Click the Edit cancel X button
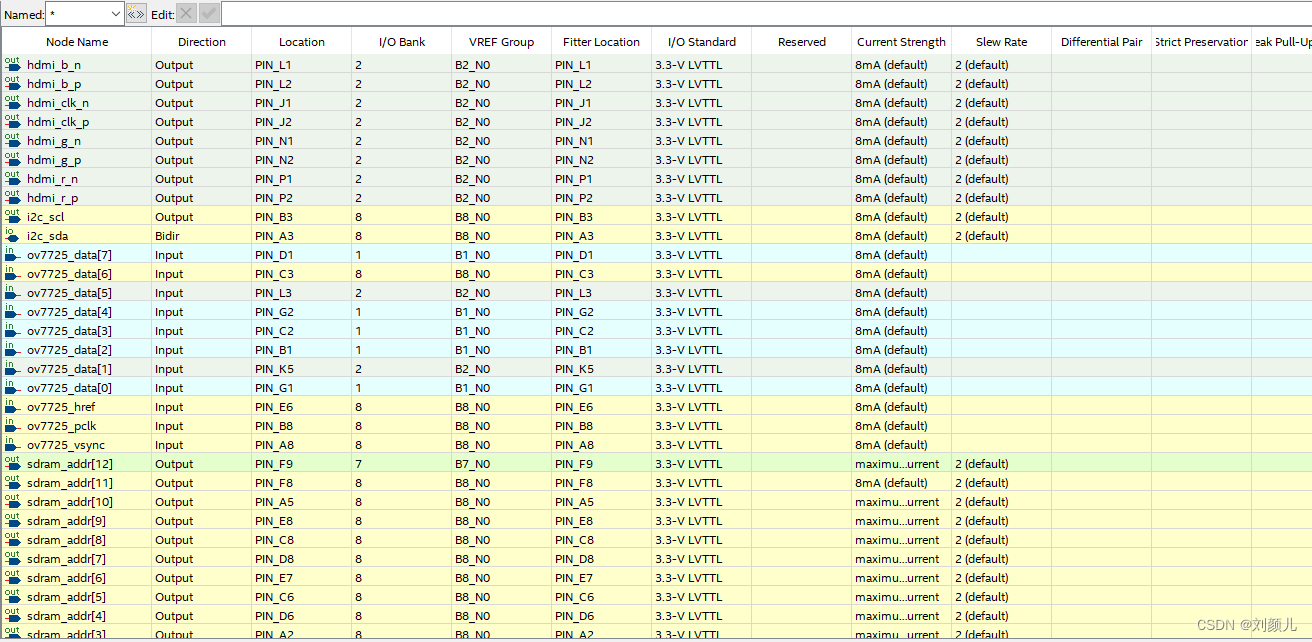This screenshot has width=1312, height=642. pos(186,14)
